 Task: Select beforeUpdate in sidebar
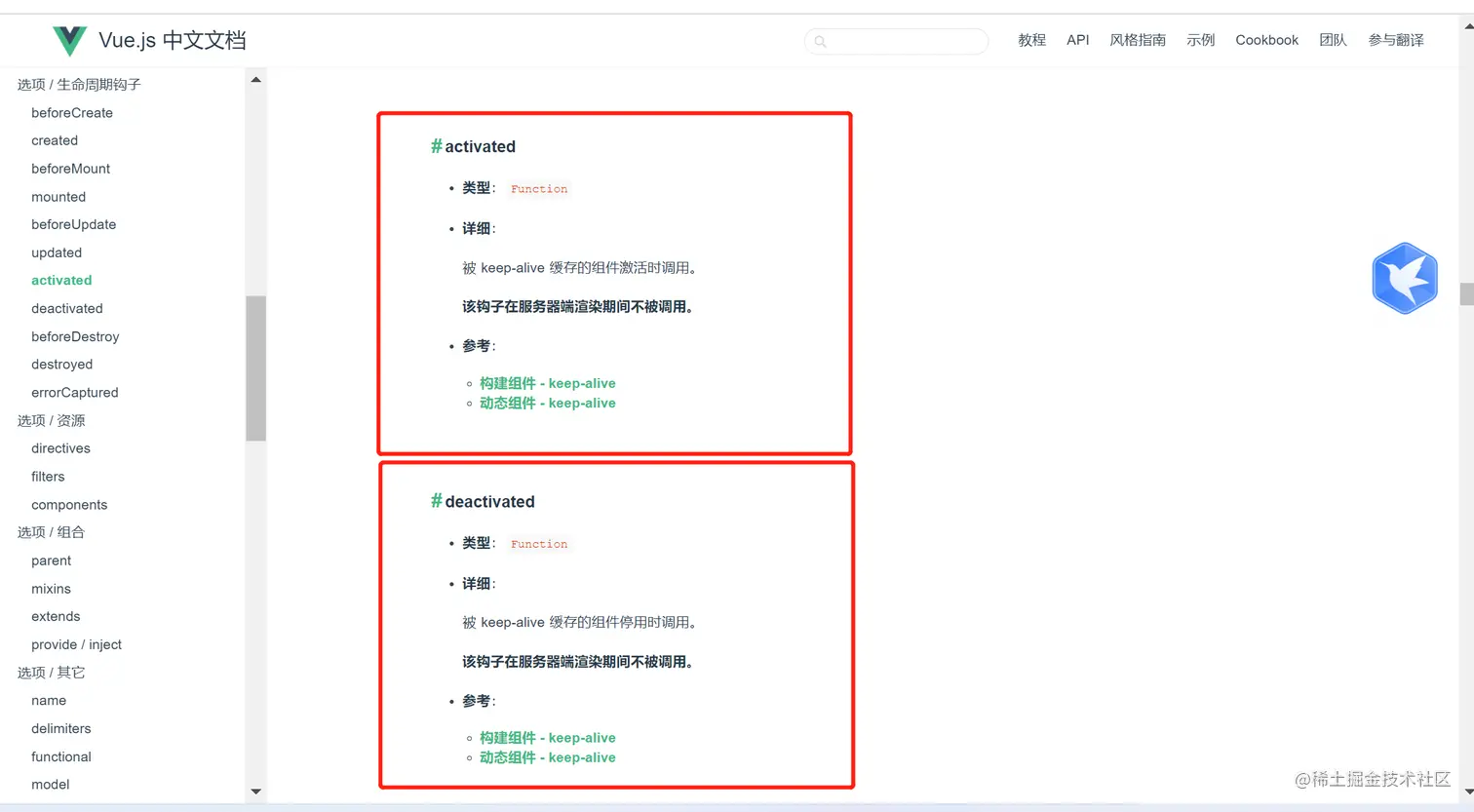(x=73, y=224)
